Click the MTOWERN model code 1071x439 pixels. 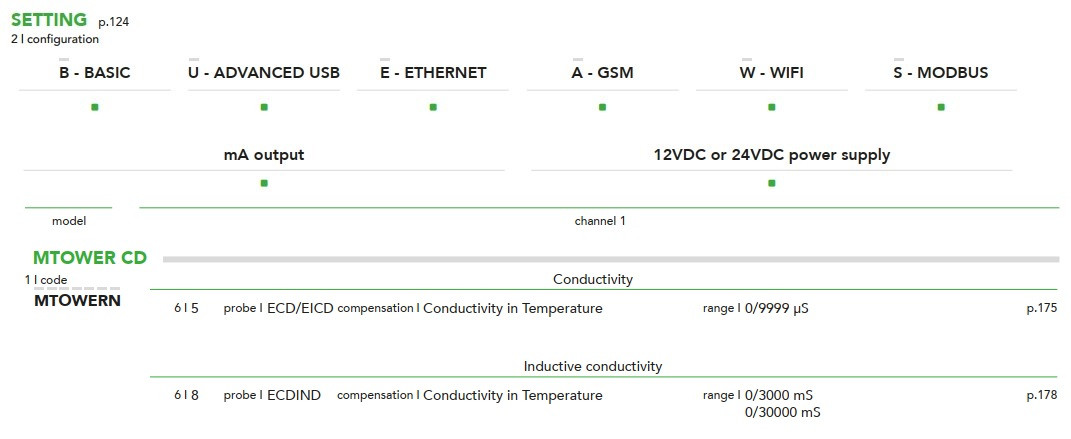[78, 300]
